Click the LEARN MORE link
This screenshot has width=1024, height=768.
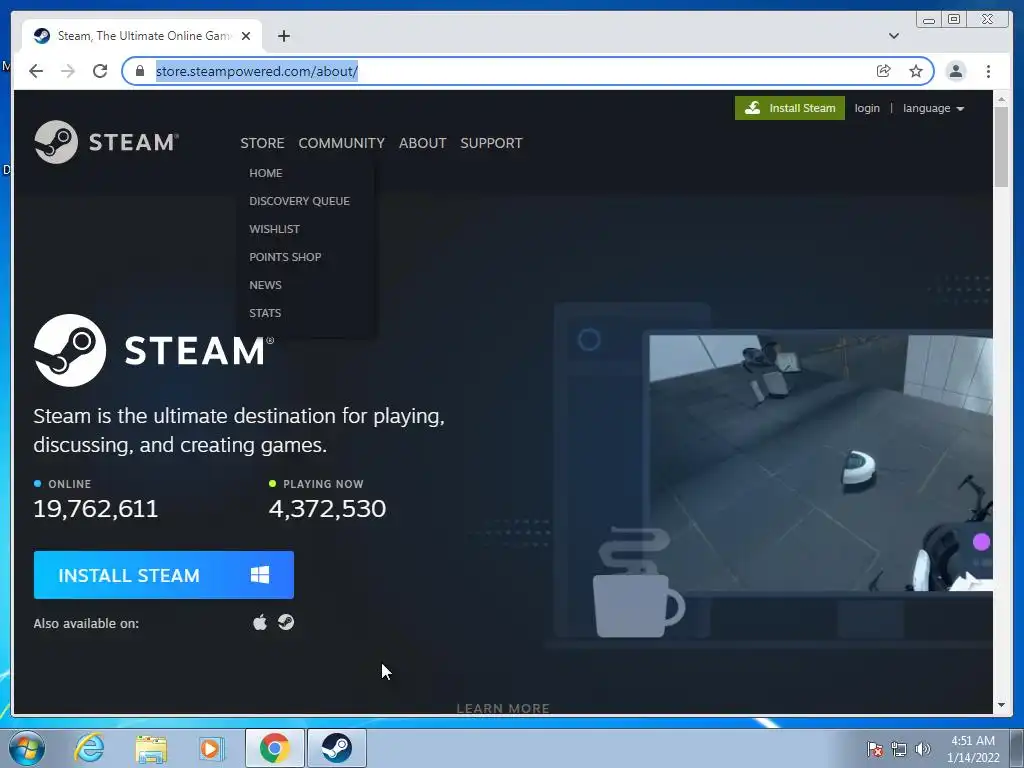(503, 708)
